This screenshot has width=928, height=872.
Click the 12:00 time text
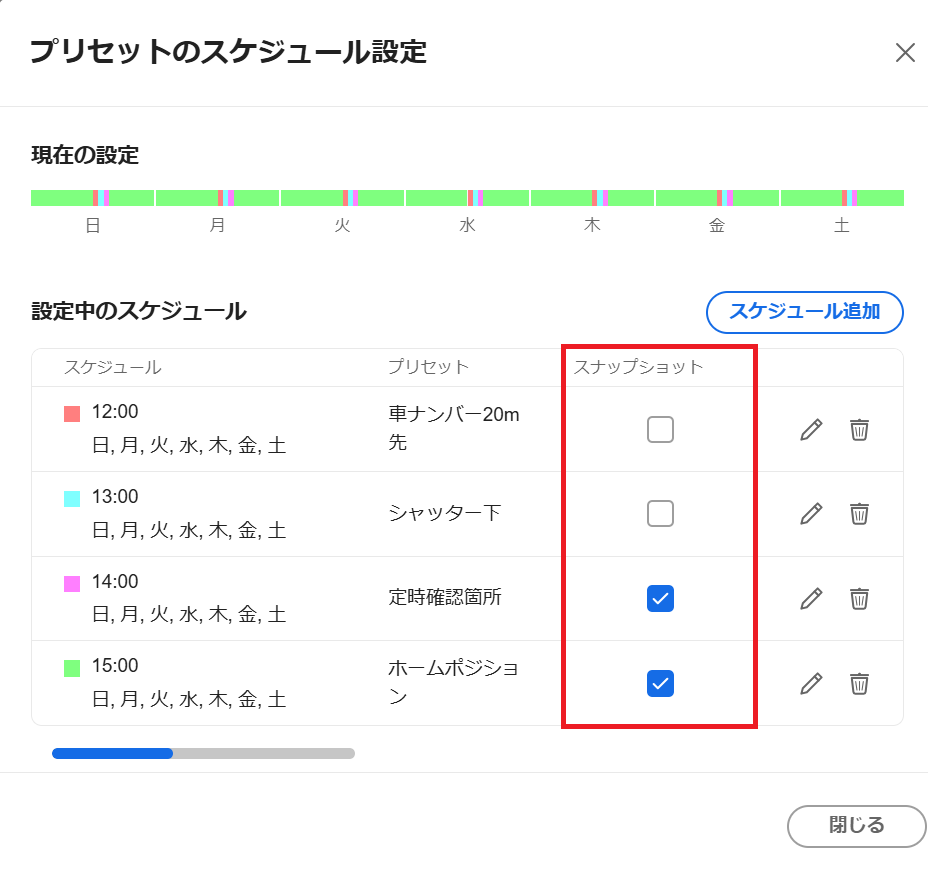coord(115,411)
